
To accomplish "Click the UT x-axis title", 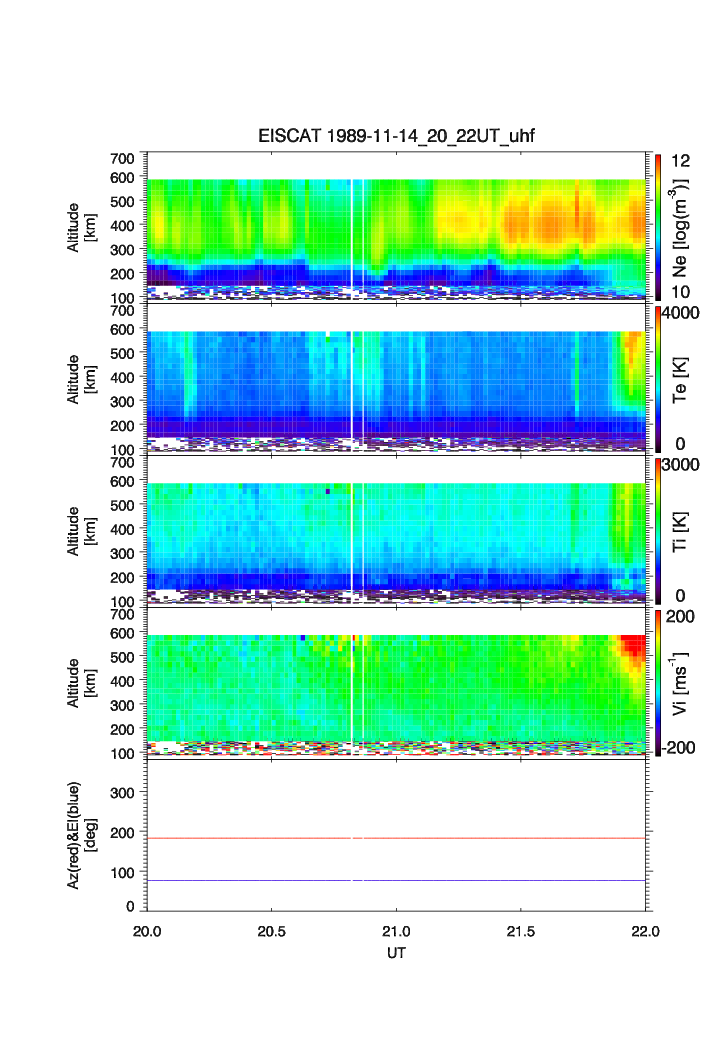I will 396,953.
